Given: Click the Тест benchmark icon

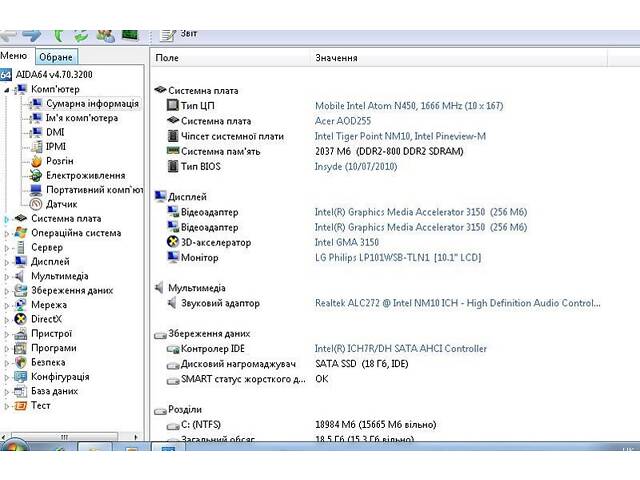Looking at the screenshot, I should coord(20,406).
